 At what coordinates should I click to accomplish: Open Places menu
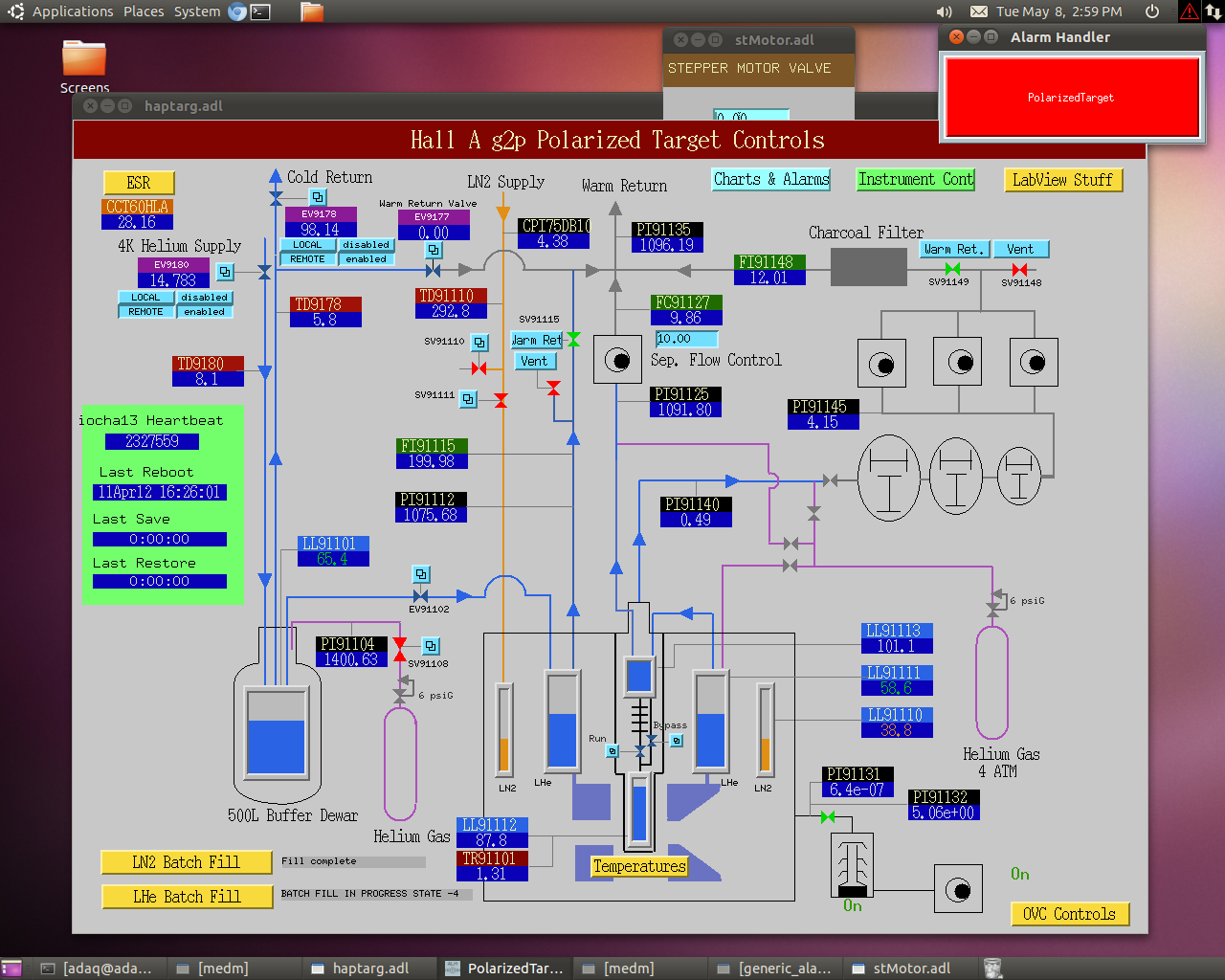point(144,11)
